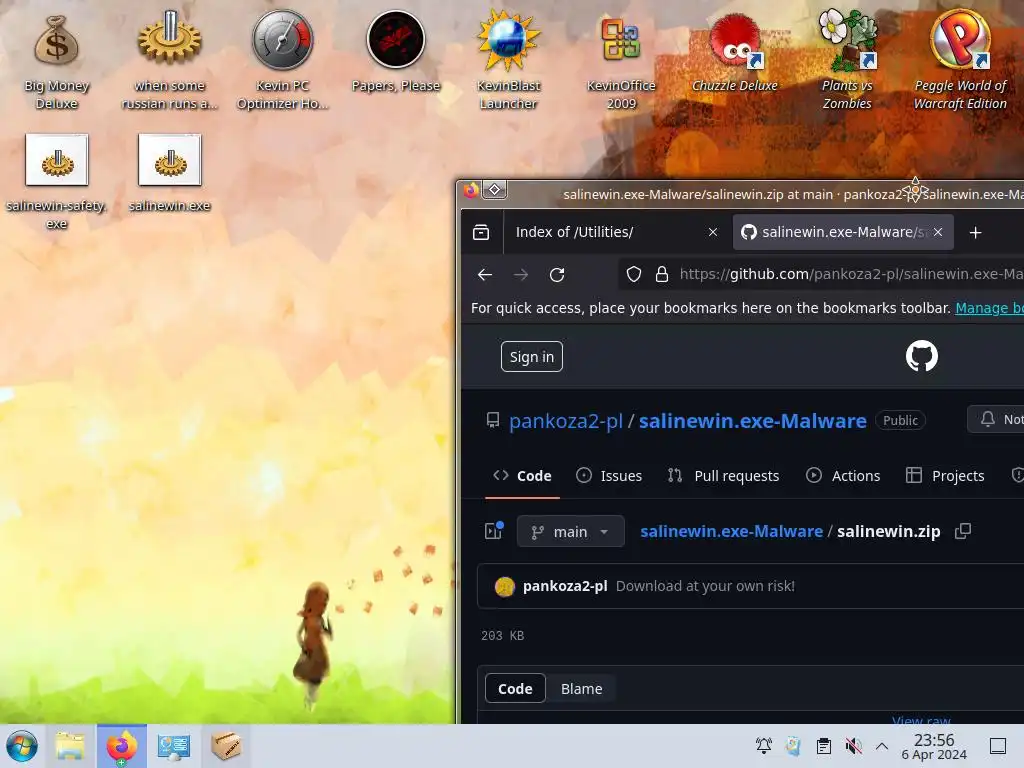The height and width of the screenshot is (768, 1024).
Task: Expand hidden system tray icons
Action: [x=882, y=746]
